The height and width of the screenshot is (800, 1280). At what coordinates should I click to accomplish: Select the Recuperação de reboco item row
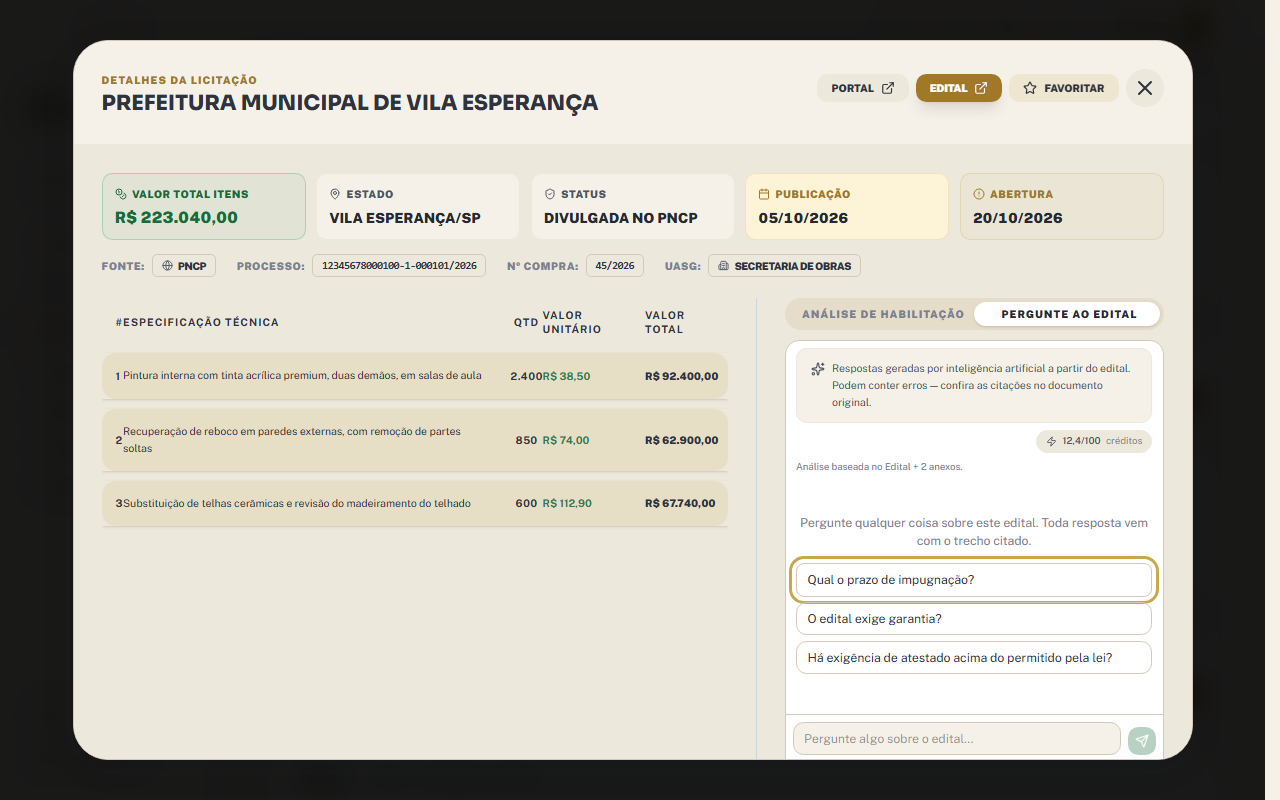coord(415,440)
